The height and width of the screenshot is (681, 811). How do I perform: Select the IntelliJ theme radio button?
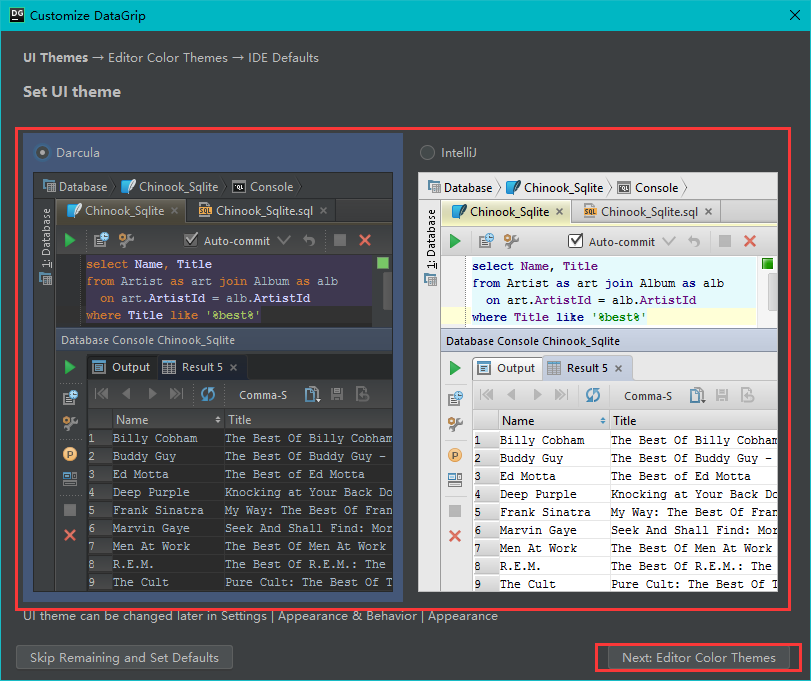(x=427, y=153)
